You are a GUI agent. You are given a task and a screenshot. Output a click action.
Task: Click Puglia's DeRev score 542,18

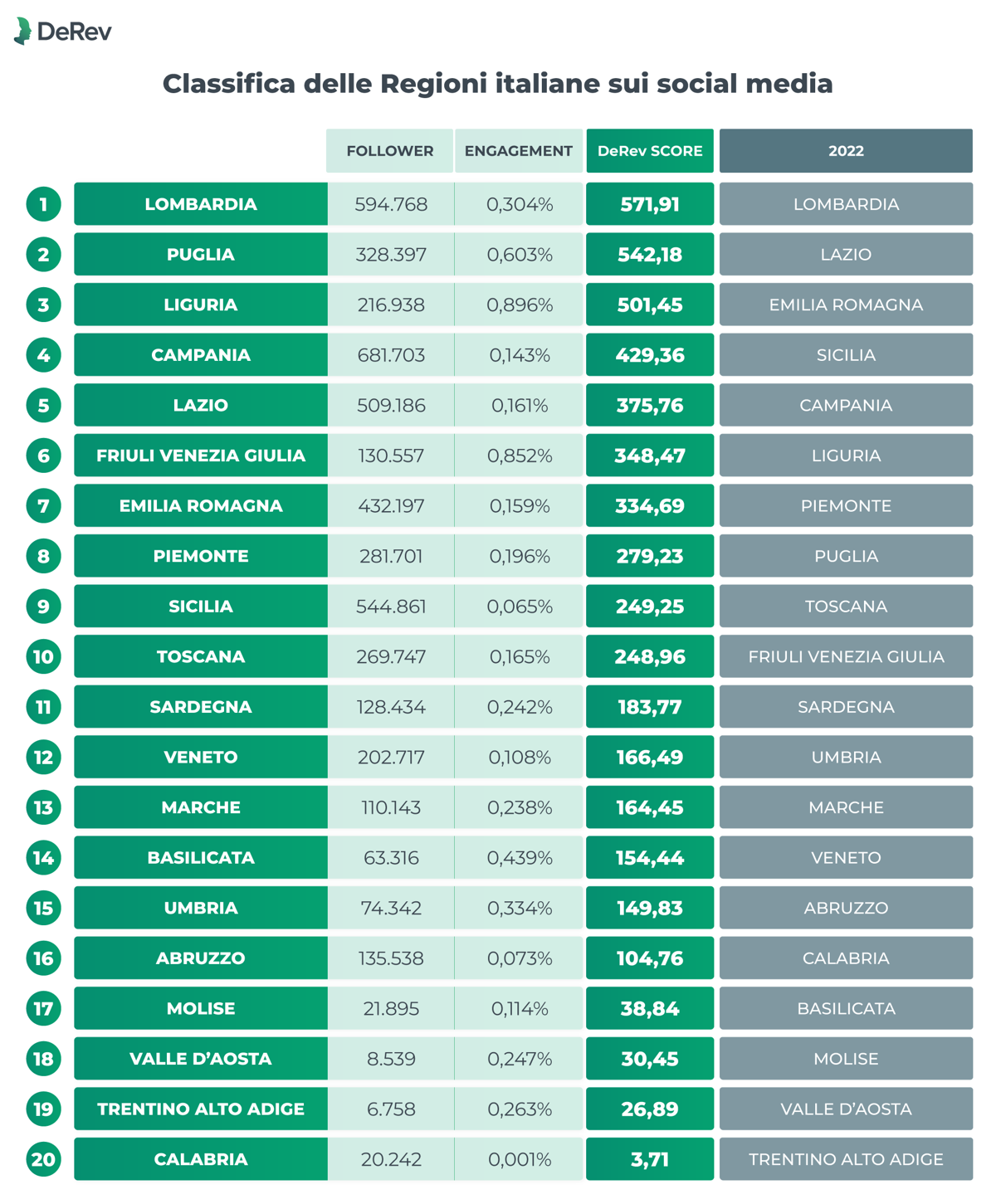point(650,255)
